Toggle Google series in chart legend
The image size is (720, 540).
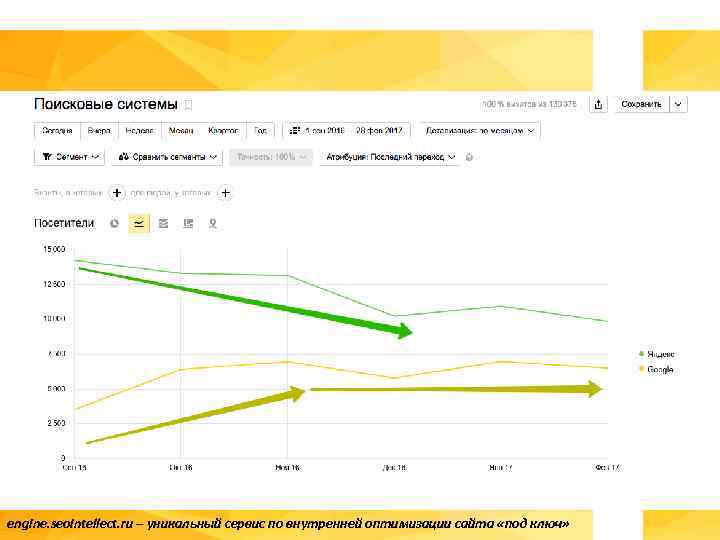coord(656,370)
